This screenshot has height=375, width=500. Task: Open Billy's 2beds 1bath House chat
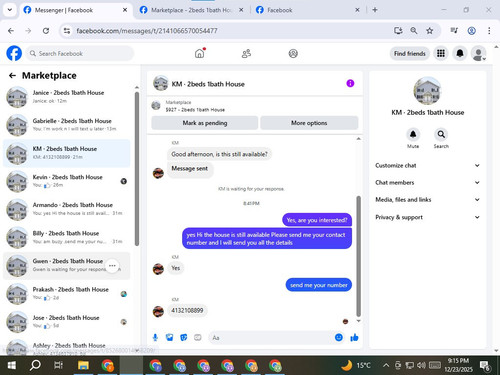point(67,237)
